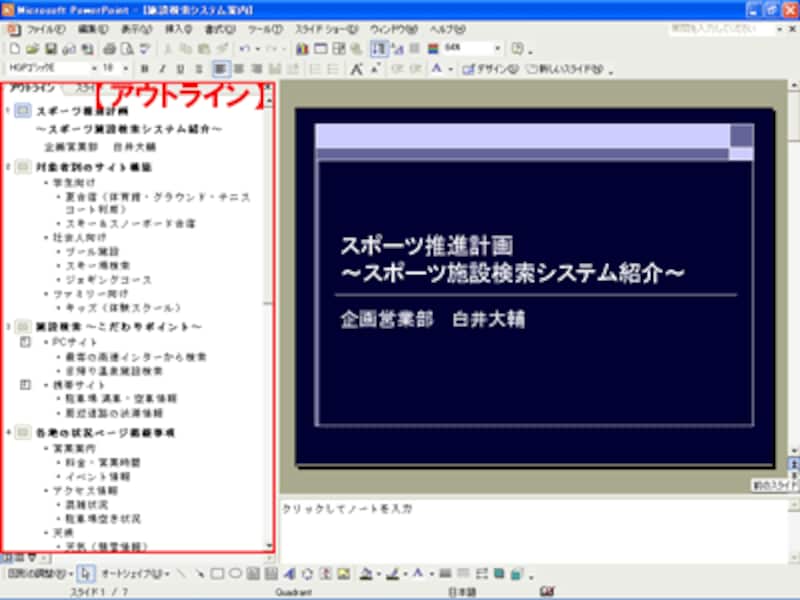This screenshot has width=800, height=600.
Task: Click the Undo arrow icon
Action: [244, 49]
